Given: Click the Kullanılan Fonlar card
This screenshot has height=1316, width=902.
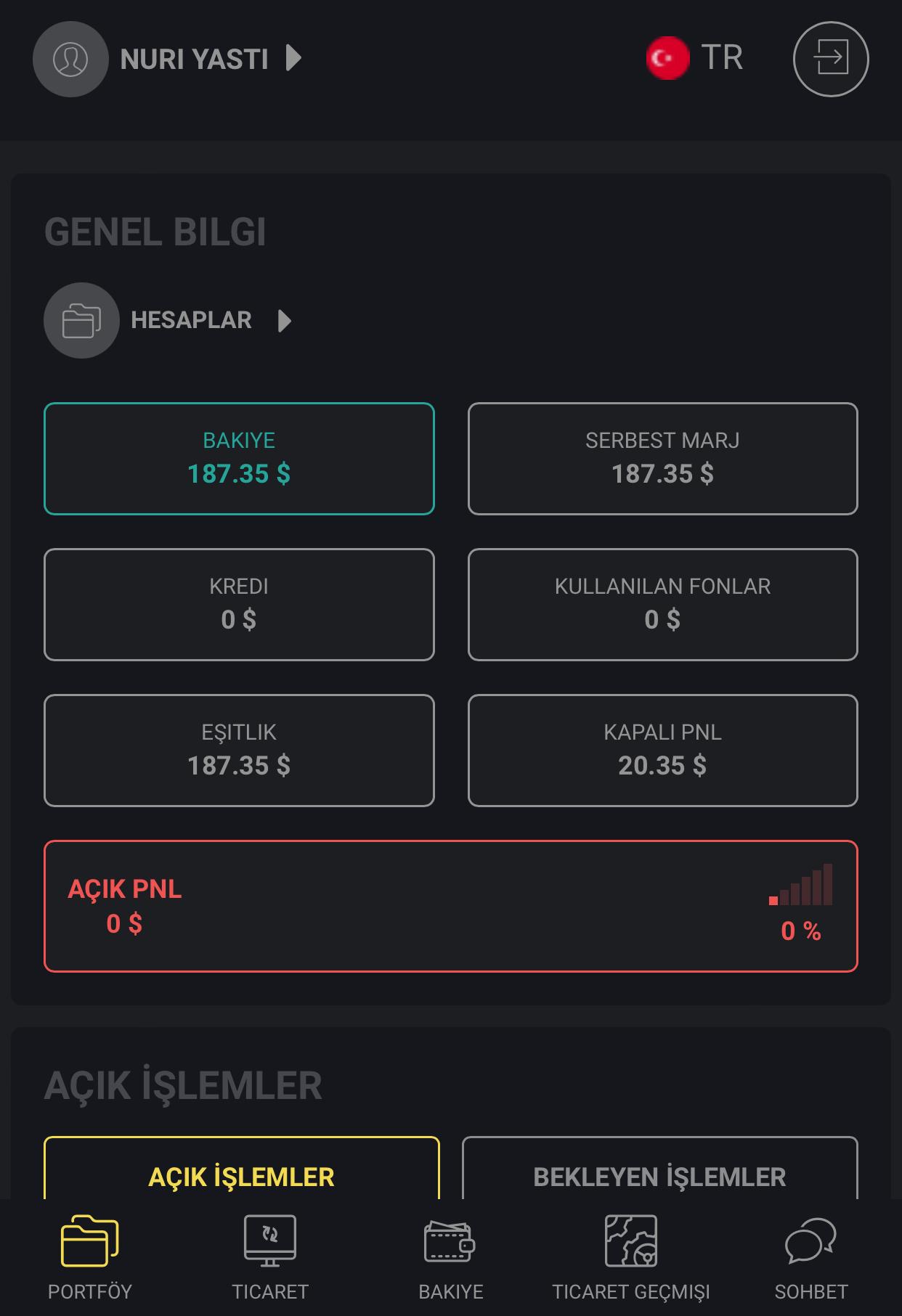Looking at the screenshot, I should (662, 605).
